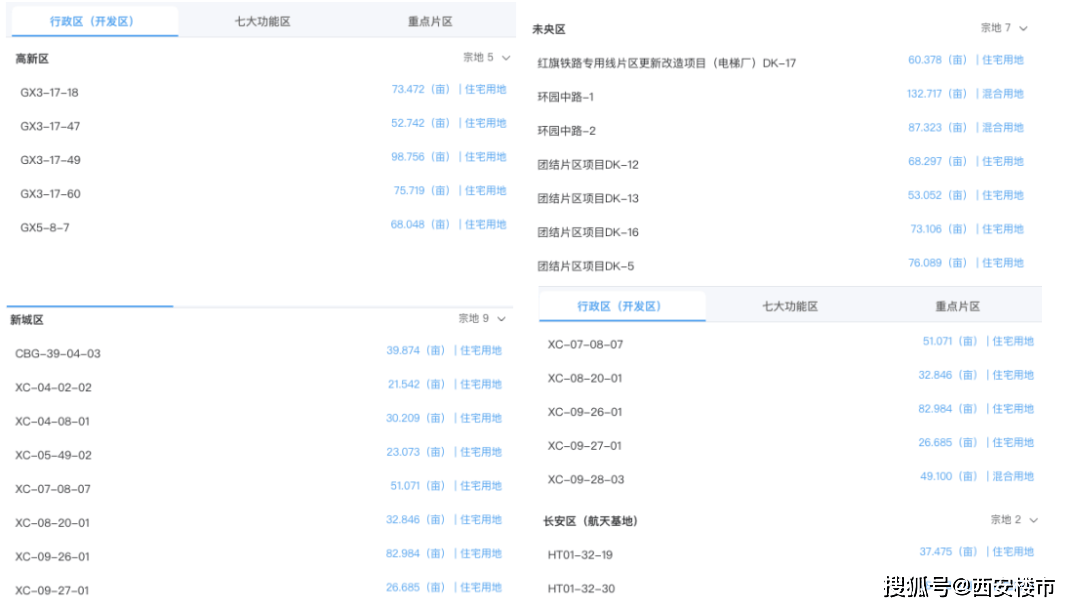This screenshot has width=1080, height=610.
Task: Collapse the 未央区 宗地 7 chevron
Action: [1024, 29]
